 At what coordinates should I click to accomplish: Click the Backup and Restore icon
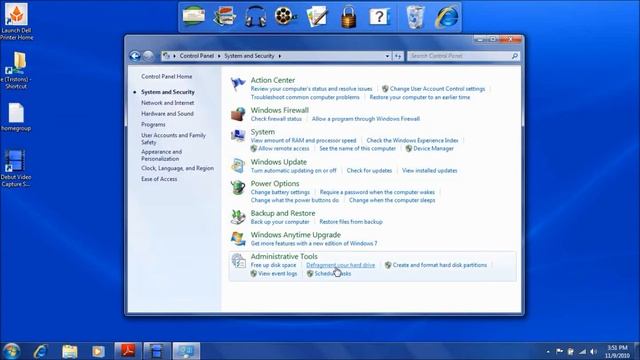[x=238, y=217]
